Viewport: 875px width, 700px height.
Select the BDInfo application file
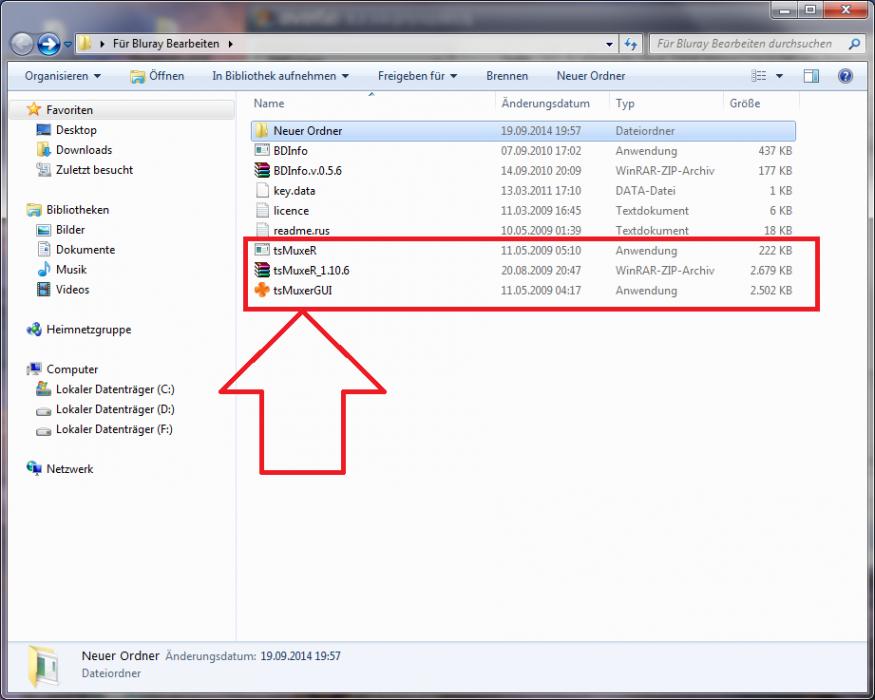(x=523, y=151)
